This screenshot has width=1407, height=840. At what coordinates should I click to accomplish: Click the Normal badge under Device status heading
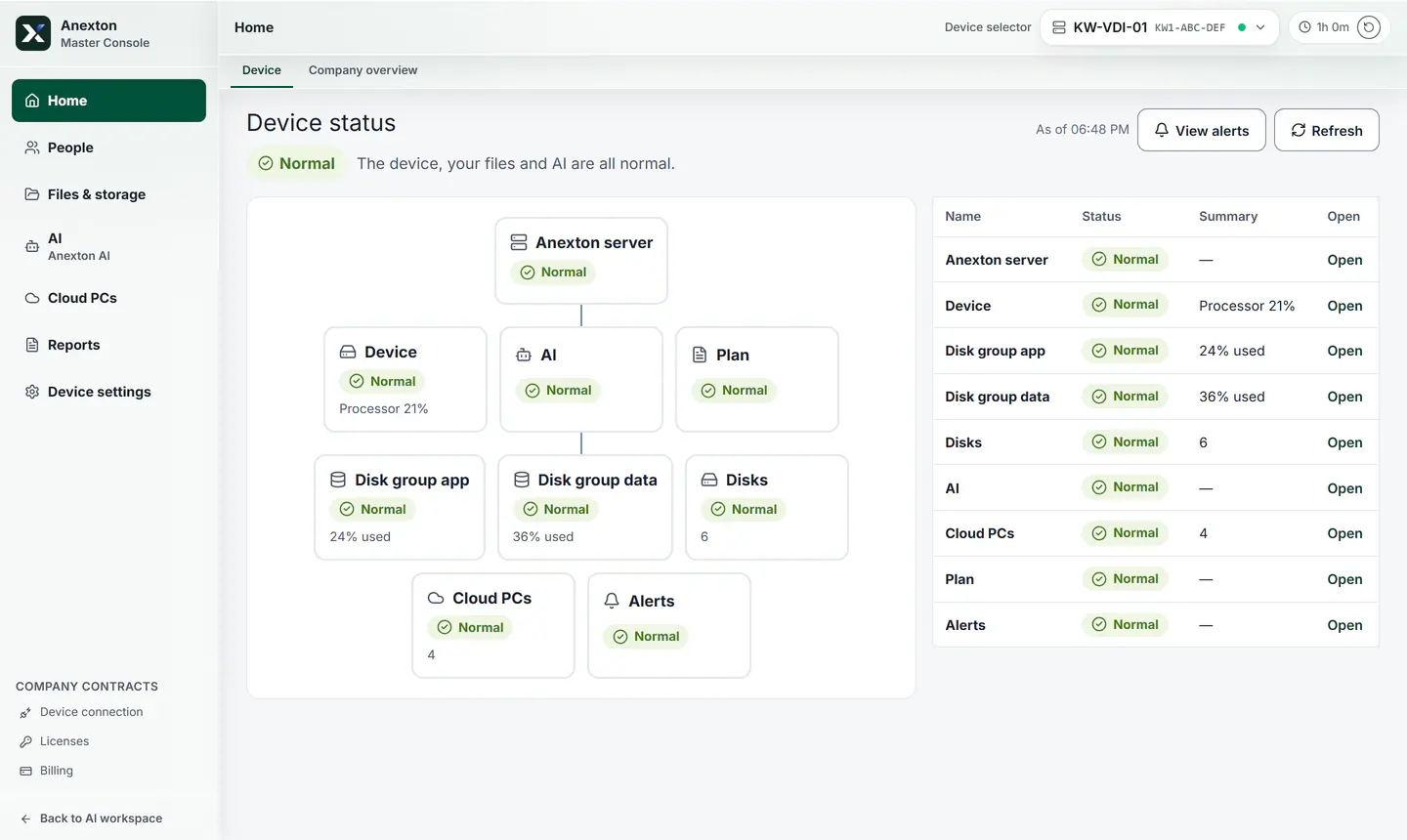click(x=296, y=163)
